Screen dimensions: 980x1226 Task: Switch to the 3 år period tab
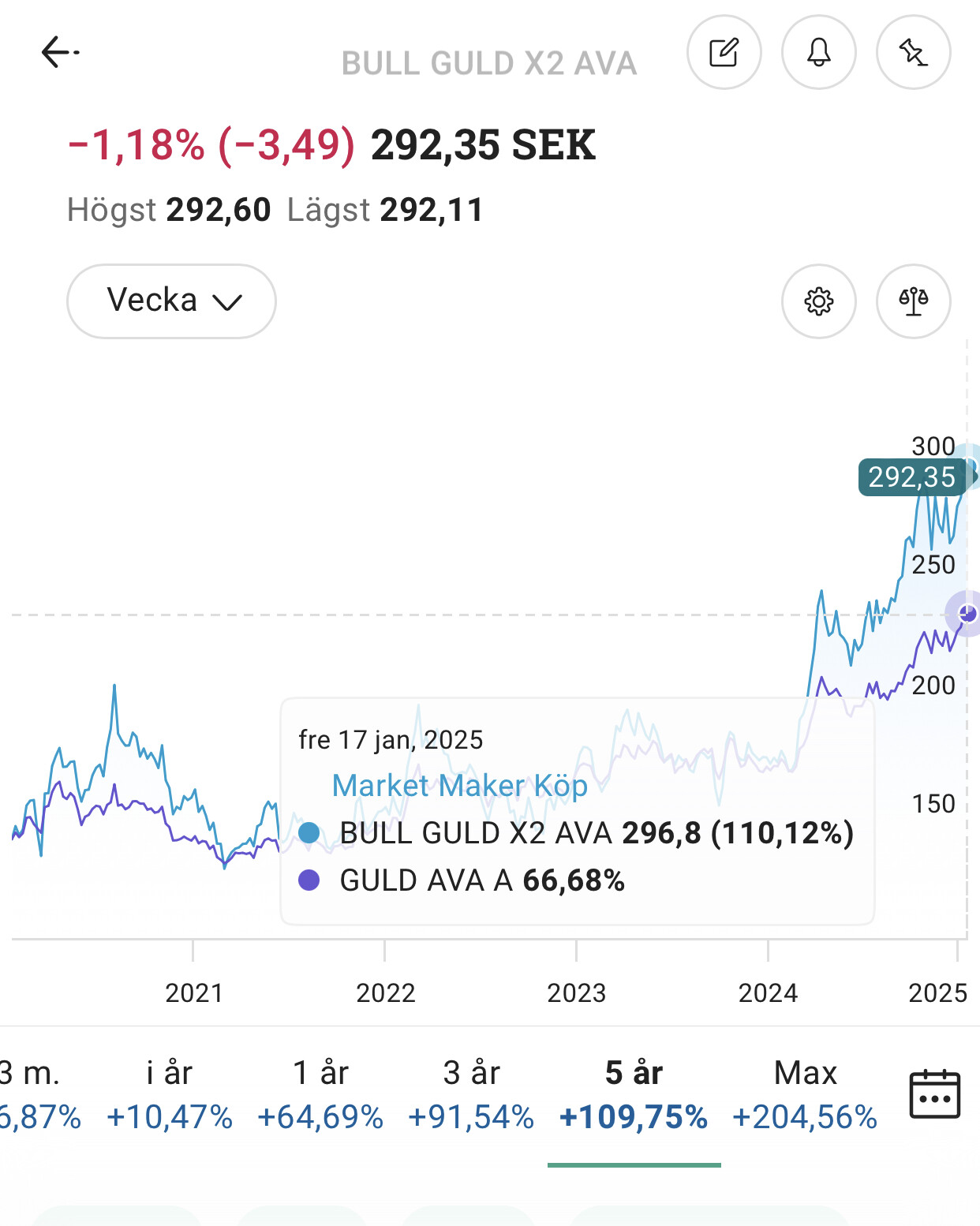(x=471, y=1094)
